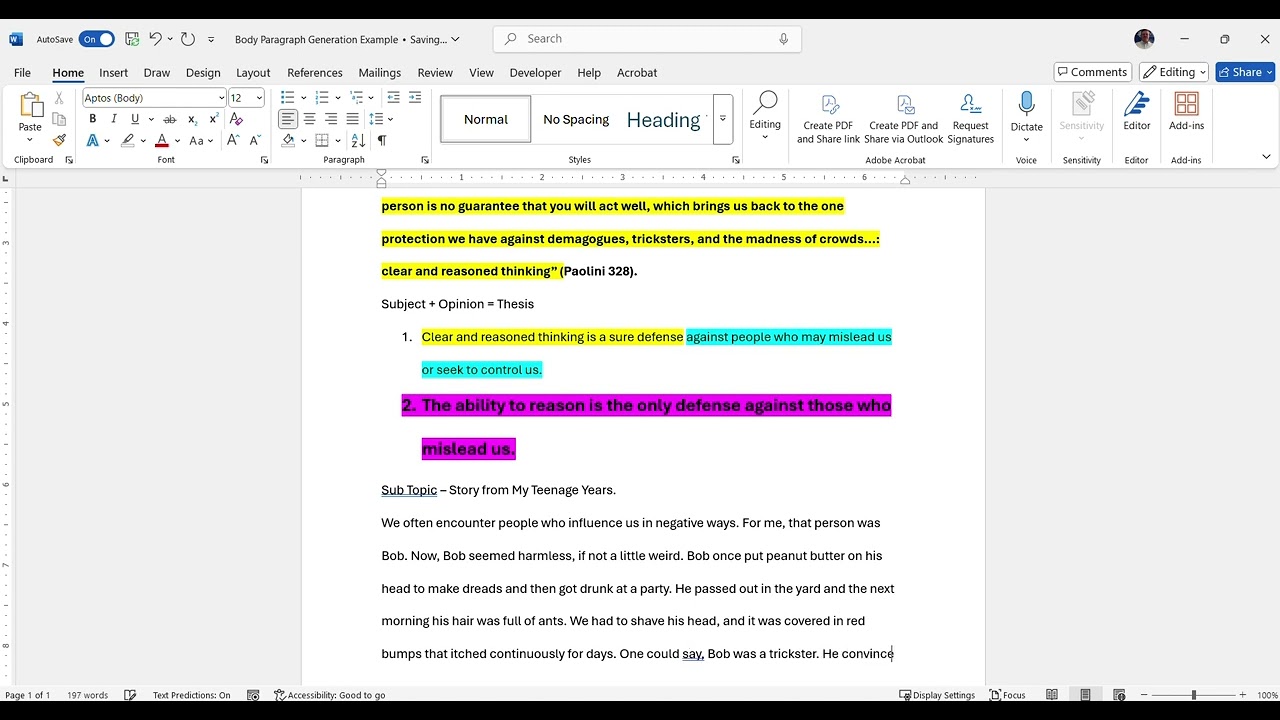Switch to Read Mode view
Viewport: 1280px width, 720px height.
point(1052,695)
